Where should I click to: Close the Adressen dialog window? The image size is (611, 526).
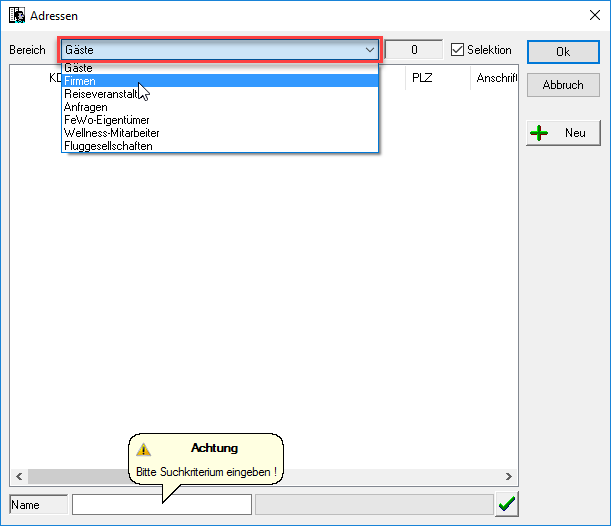(595, 15)
